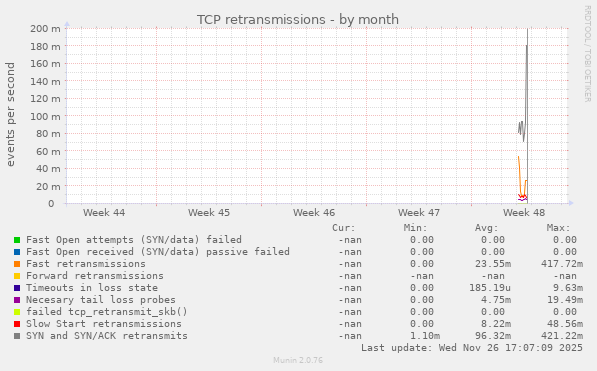Click the 'Forward retransmissions' legend label
597x371 pixels.
(95, 276)
